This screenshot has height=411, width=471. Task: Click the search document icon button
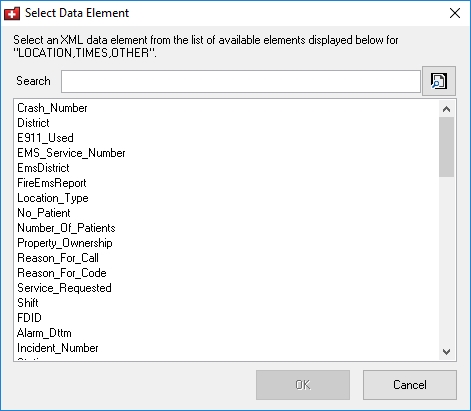coord(439,81)
